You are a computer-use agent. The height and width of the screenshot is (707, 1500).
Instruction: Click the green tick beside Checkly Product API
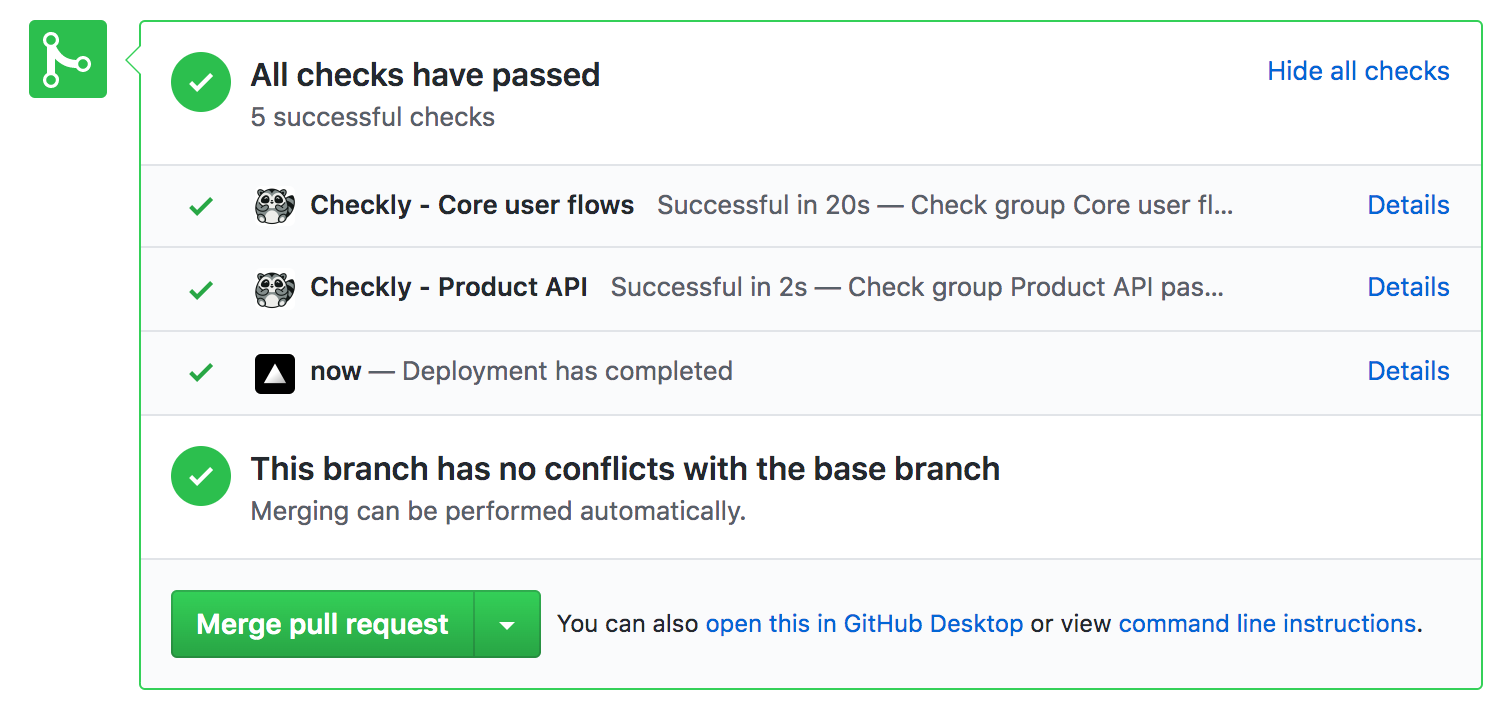point(201,290)
